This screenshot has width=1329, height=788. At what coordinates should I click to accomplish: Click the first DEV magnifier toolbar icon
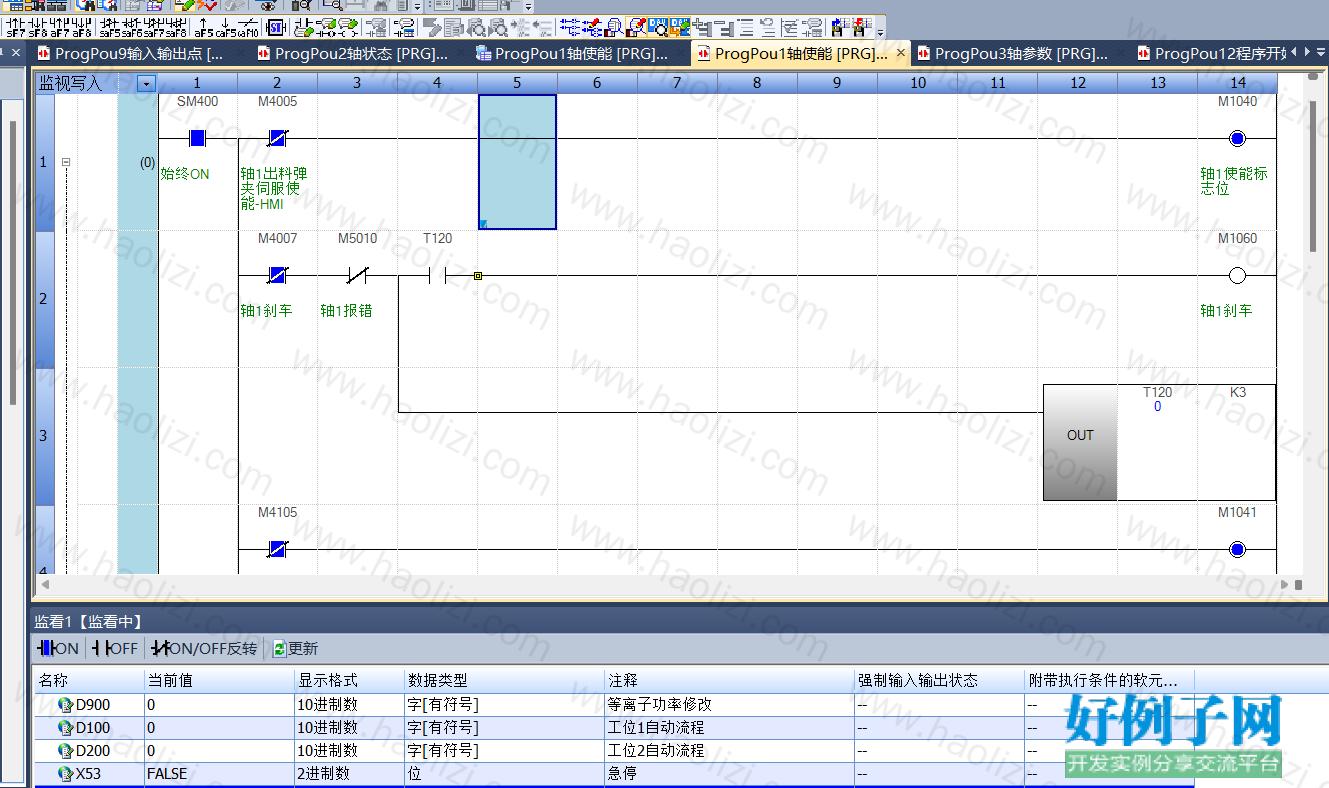coord(658,26)
